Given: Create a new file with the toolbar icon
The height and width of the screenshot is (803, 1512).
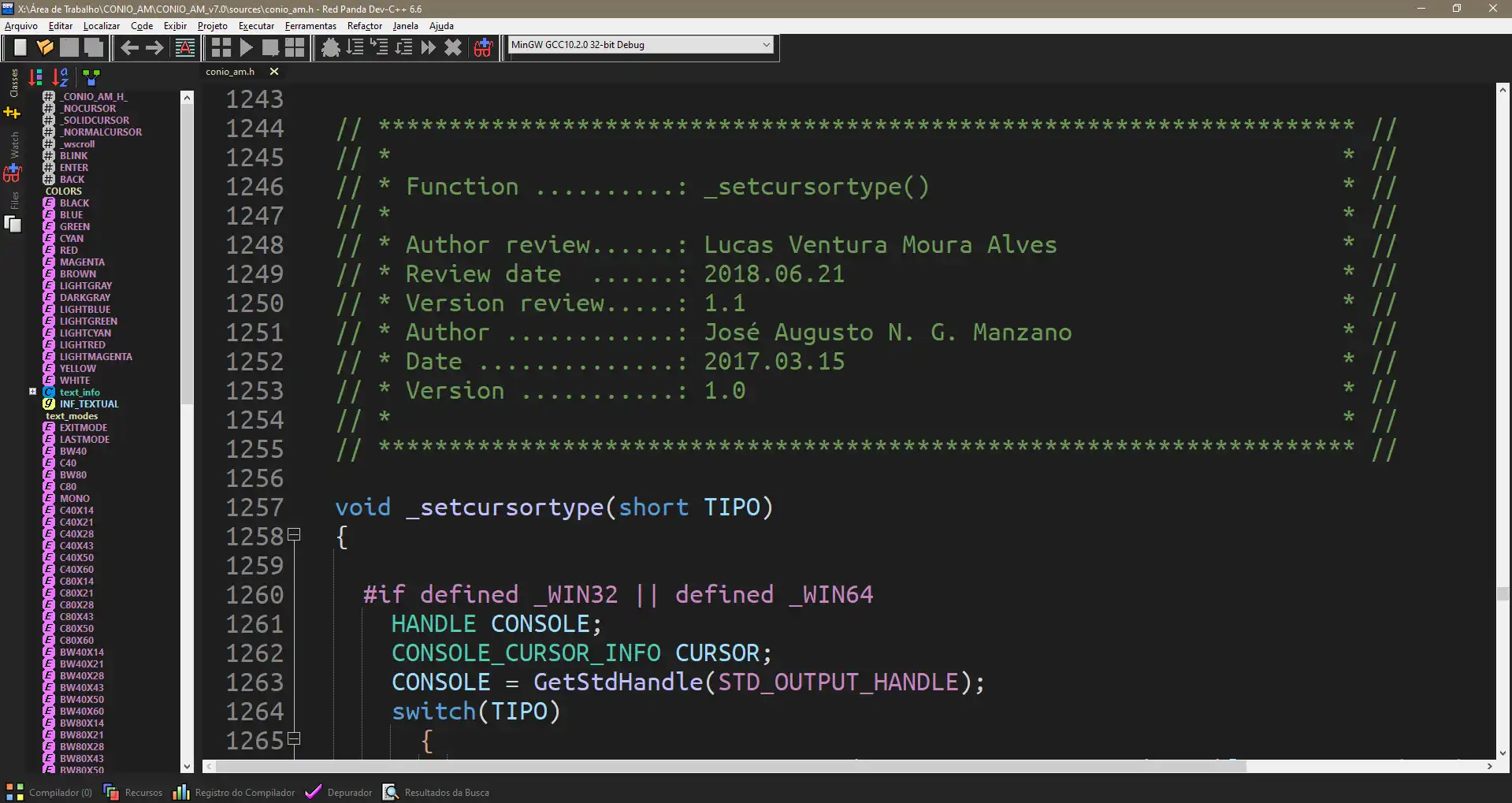Looking at the screenshot, I should [20, 48].
